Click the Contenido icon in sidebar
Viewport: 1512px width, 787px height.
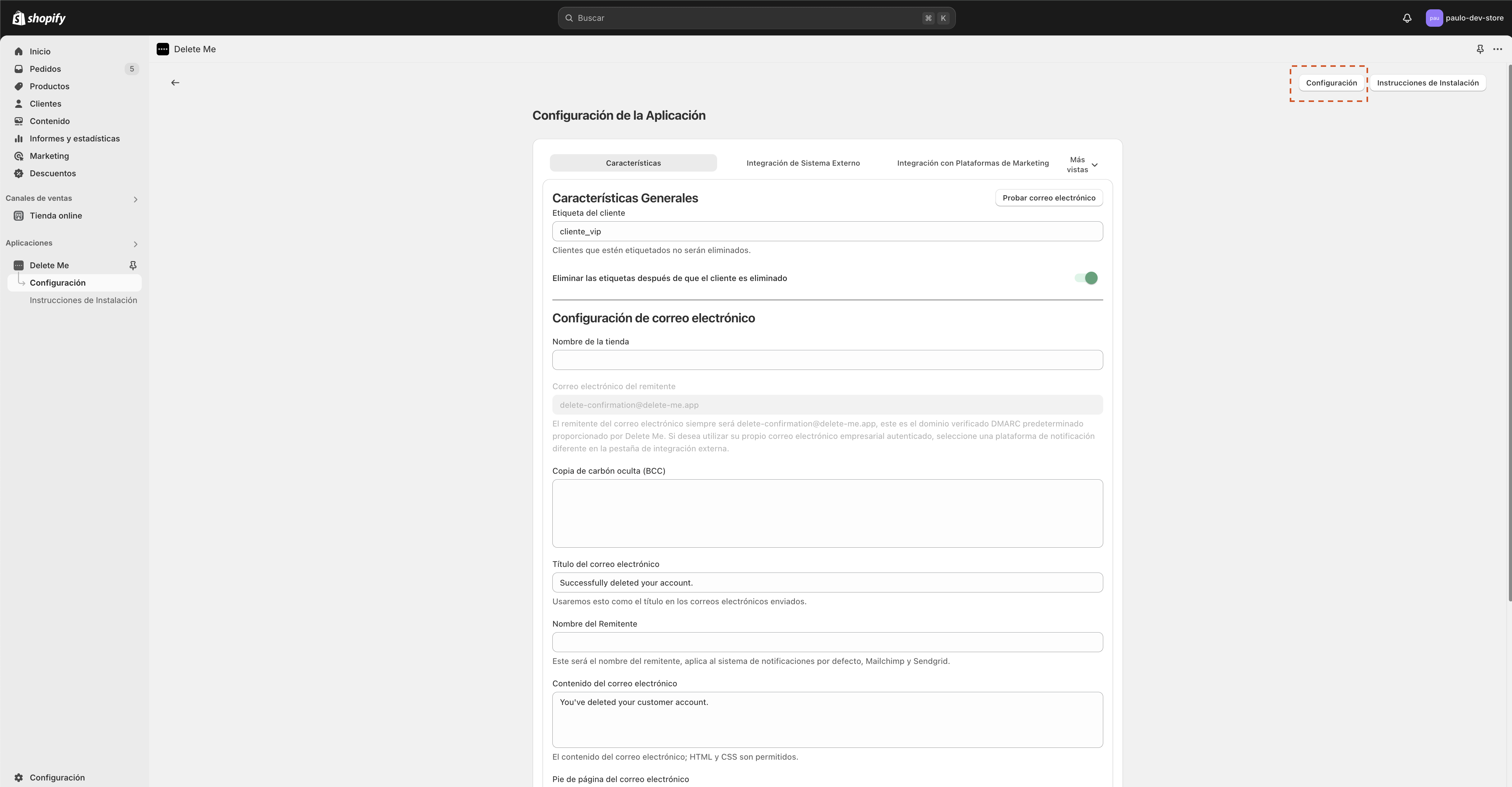click(x=19, y=122)
